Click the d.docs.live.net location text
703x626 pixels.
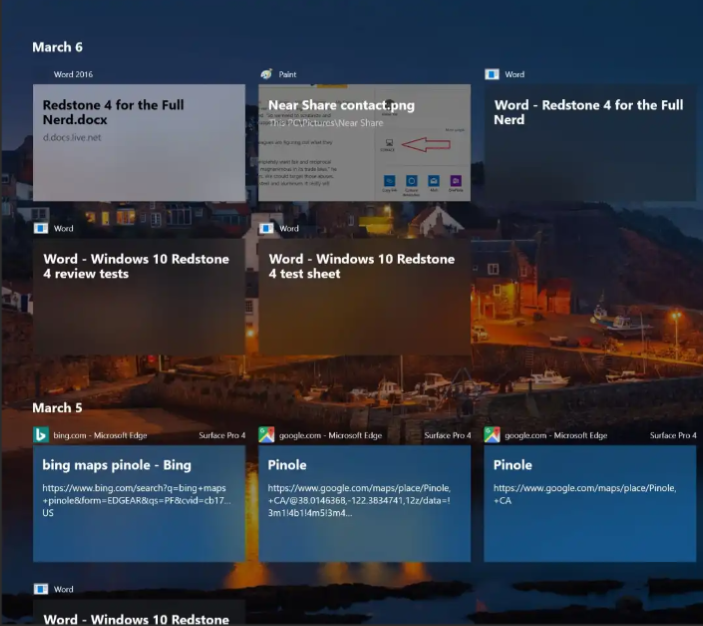coord(72,137)
